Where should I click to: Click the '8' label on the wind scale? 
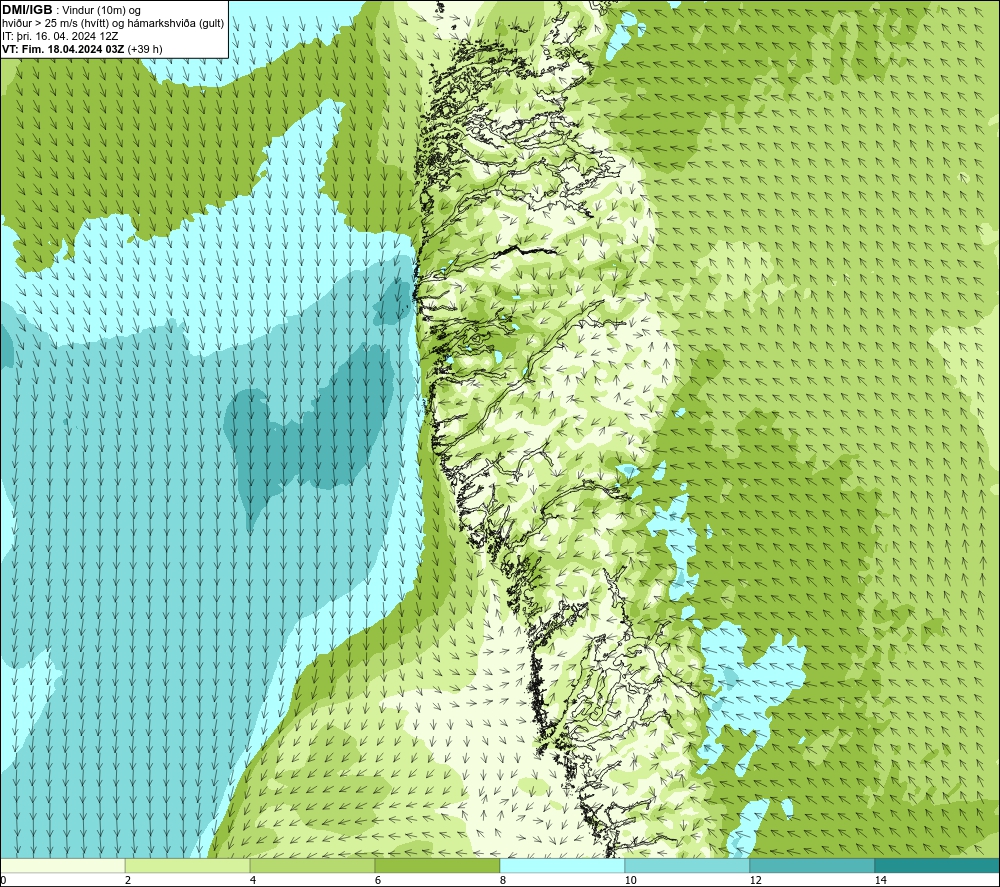tap(503, 880)
